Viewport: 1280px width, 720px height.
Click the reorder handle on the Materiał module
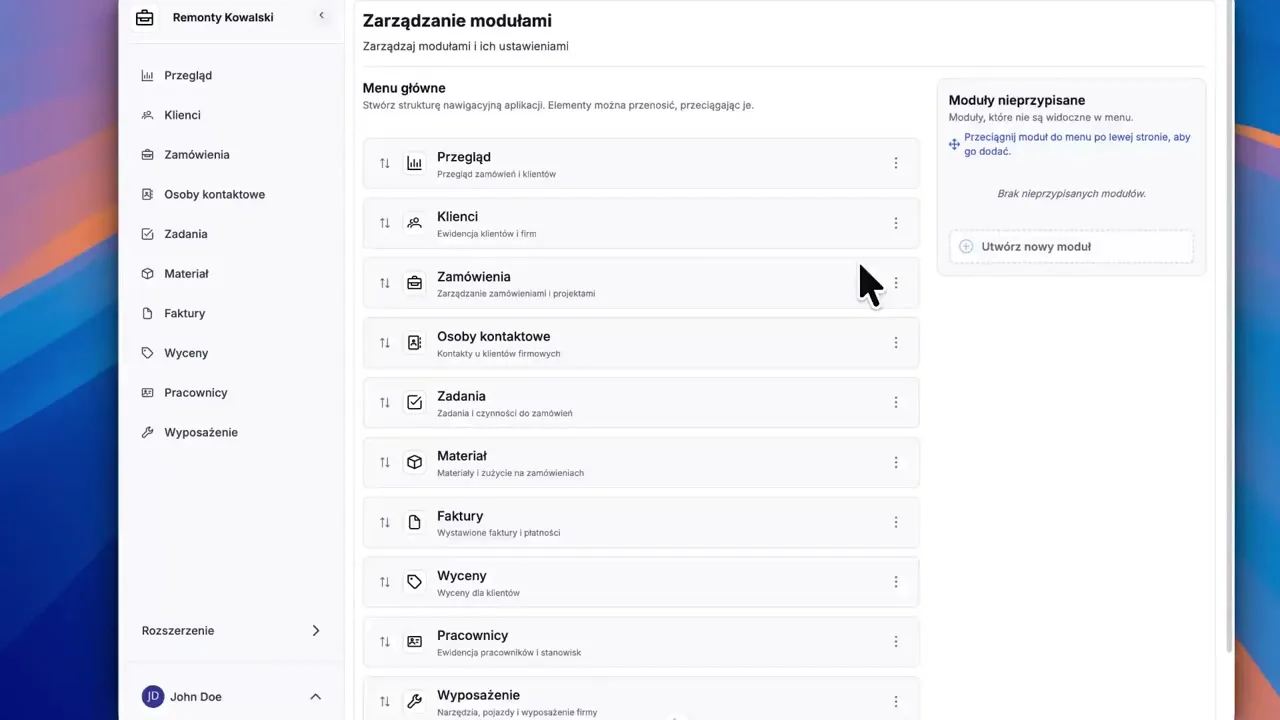tap(385, 462)
